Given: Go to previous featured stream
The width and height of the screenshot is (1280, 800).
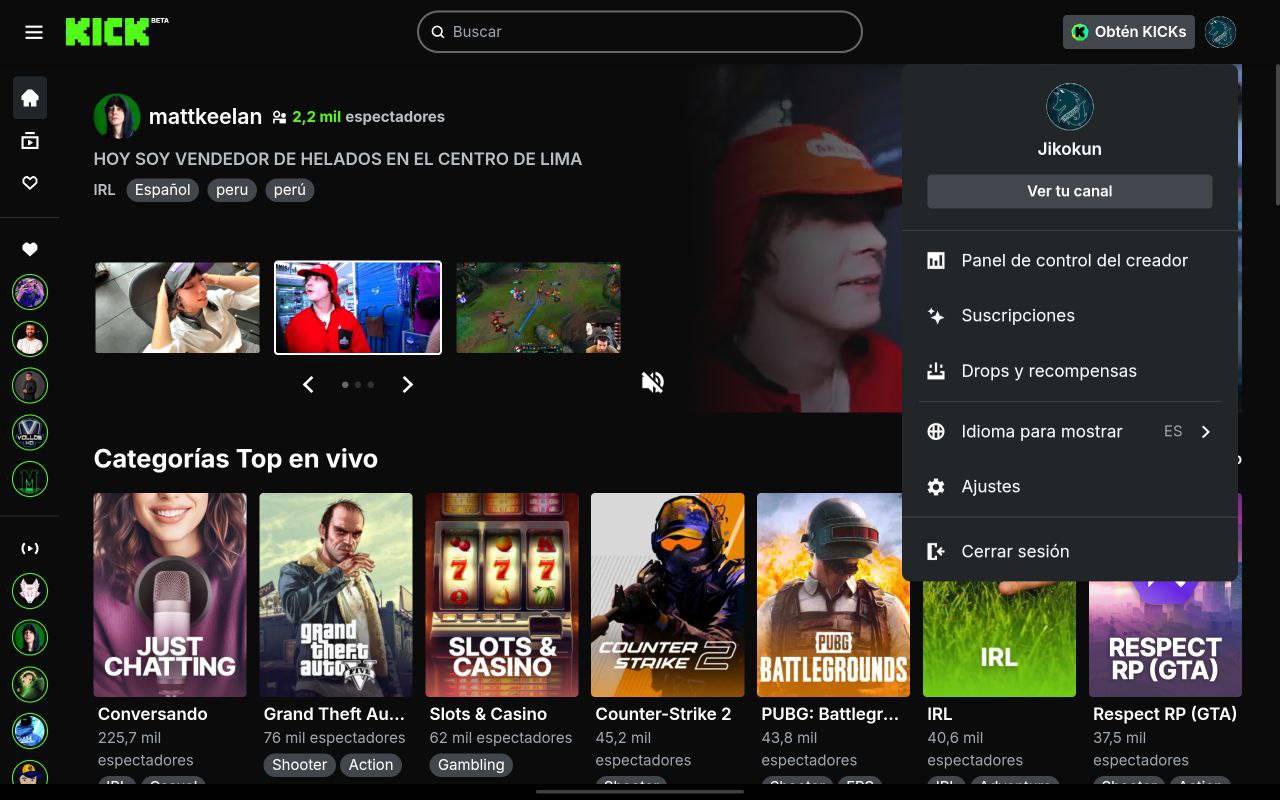Looking at the screenshot, I should tap(308, 385).
